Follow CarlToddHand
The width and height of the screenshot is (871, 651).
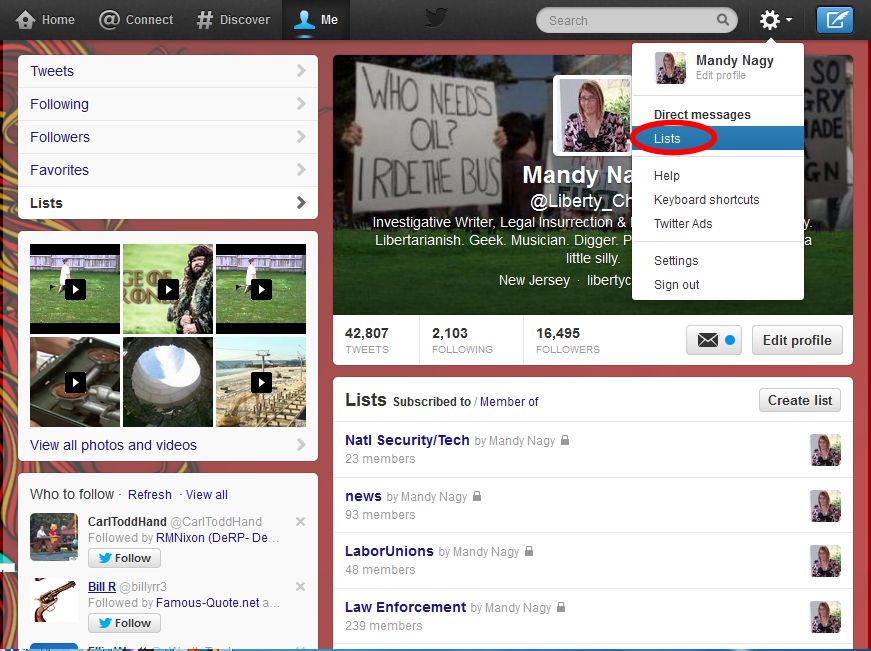[x=124, y=558]
